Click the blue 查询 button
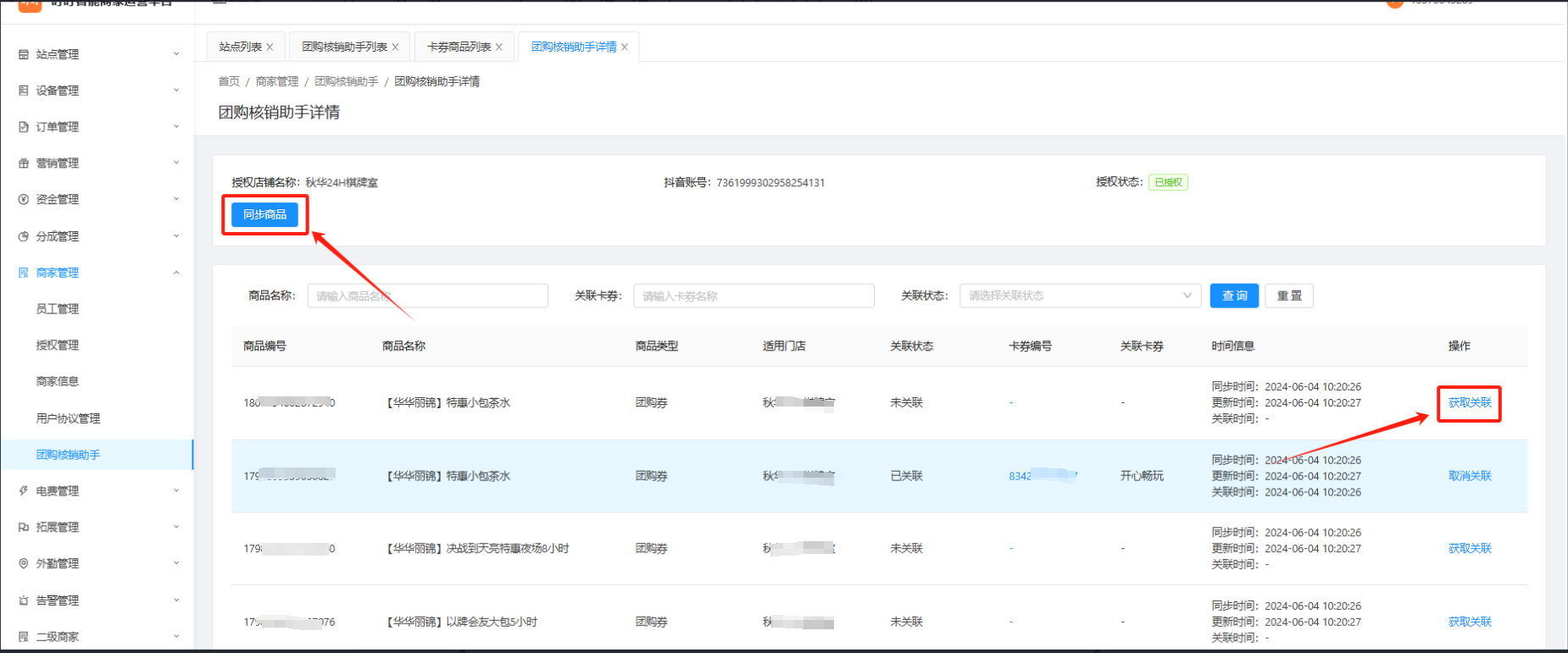 point(1233,296)
